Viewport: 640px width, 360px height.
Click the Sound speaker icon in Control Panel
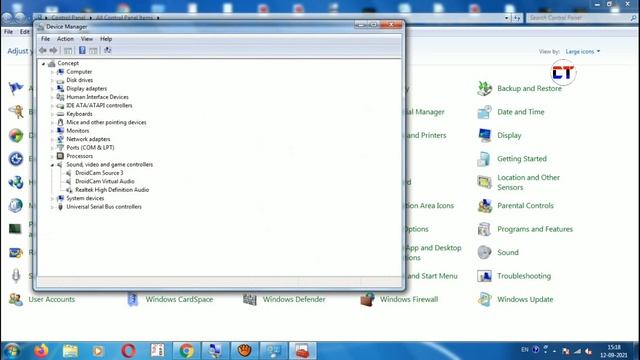point(484,252)
